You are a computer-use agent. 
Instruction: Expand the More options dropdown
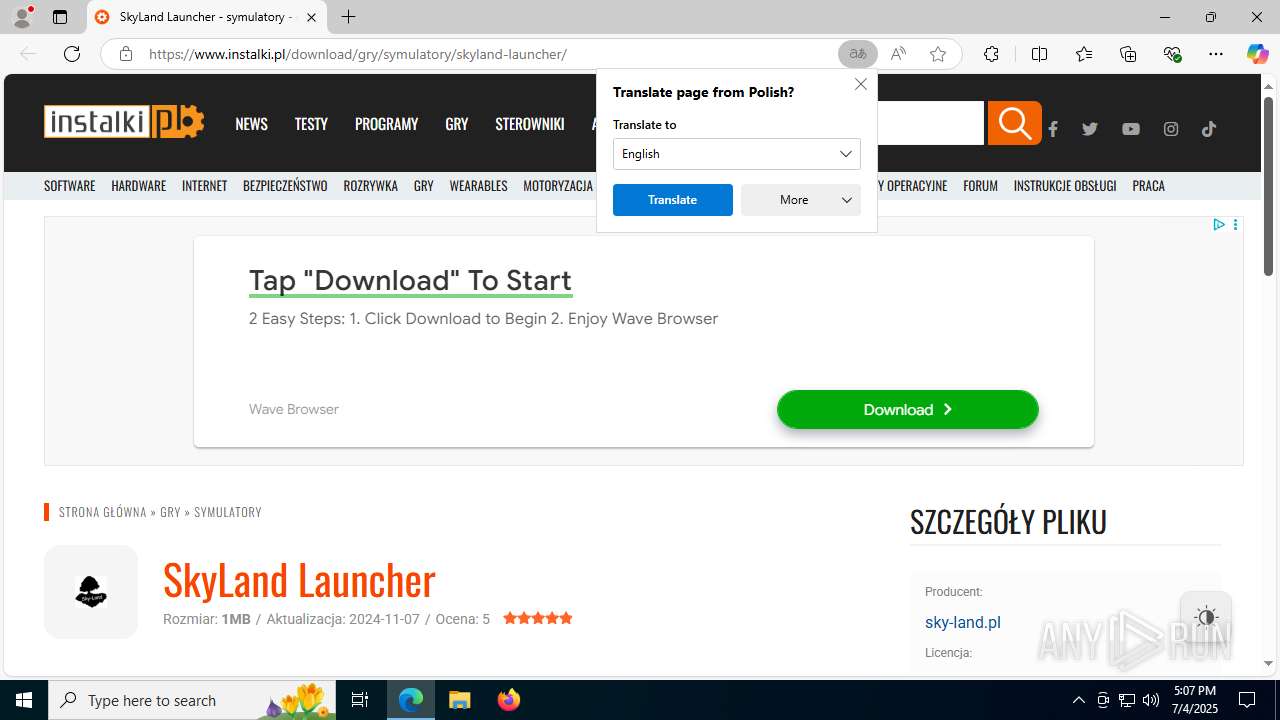click(x=801, y=200)
